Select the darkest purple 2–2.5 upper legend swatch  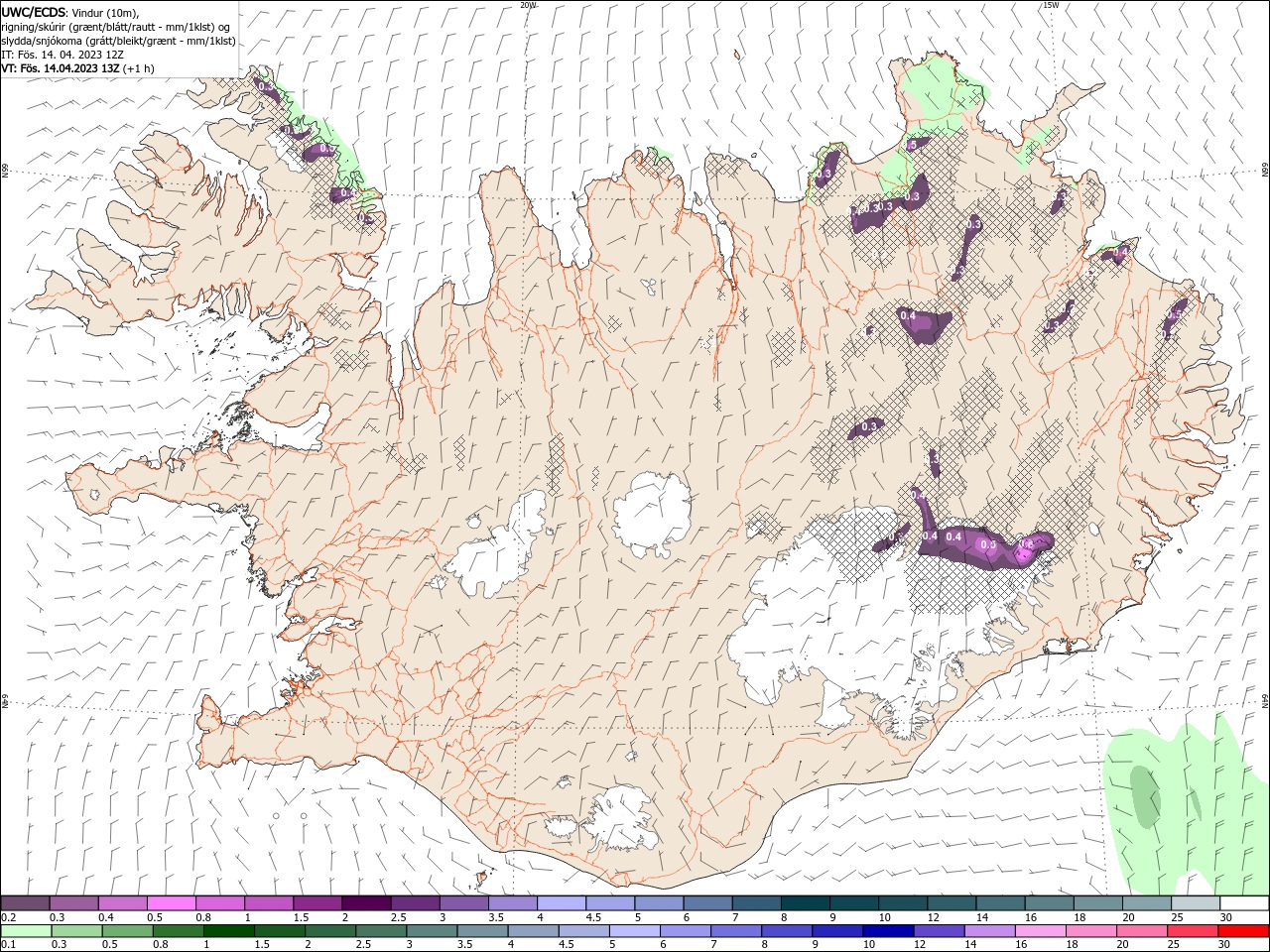365,903
